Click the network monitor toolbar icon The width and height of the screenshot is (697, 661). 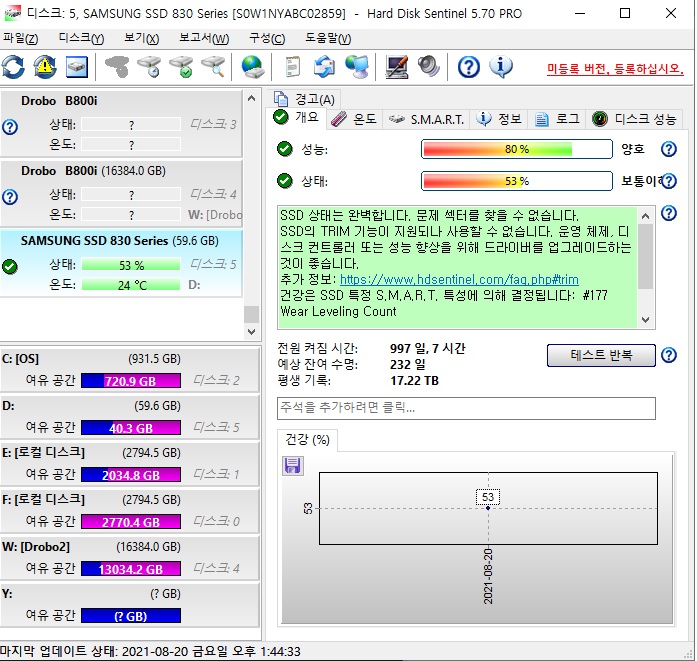coord(357,67)
